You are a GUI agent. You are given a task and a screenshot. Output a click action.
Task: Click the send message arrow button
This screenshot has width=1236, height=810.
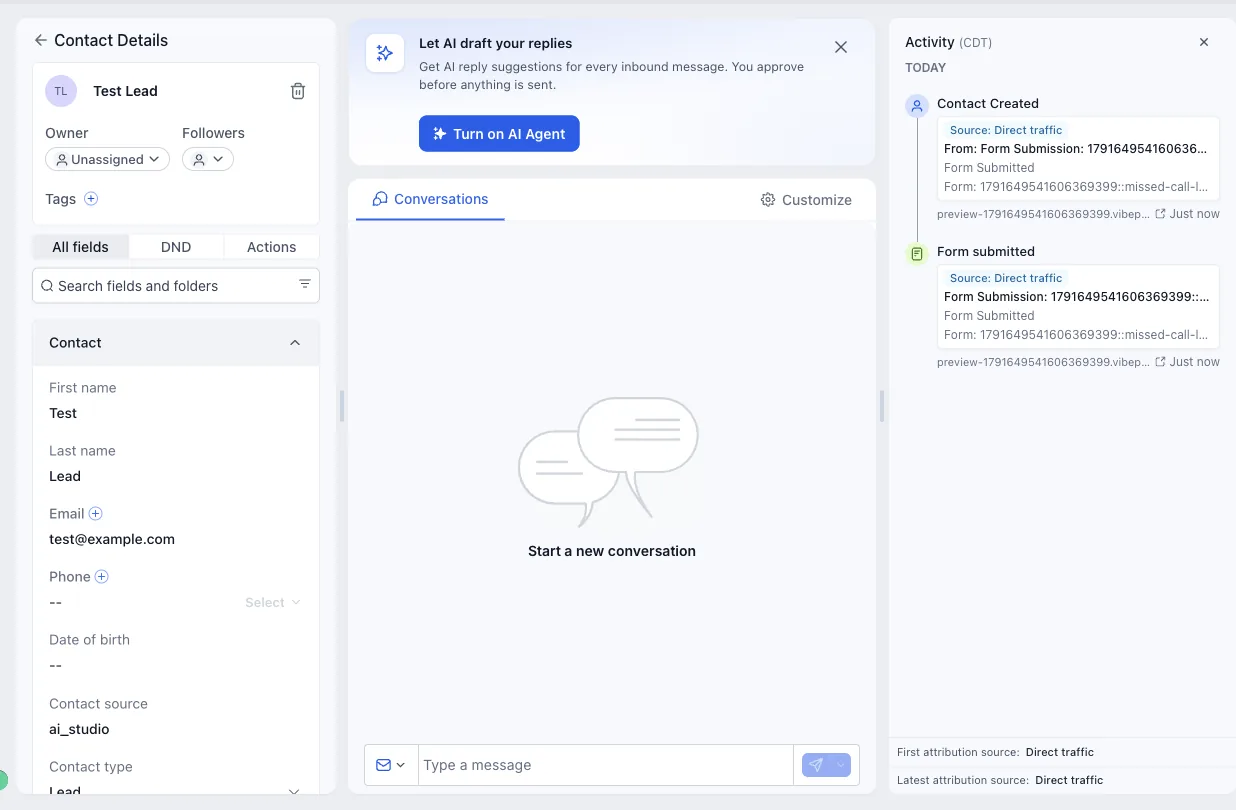point(816,765)
